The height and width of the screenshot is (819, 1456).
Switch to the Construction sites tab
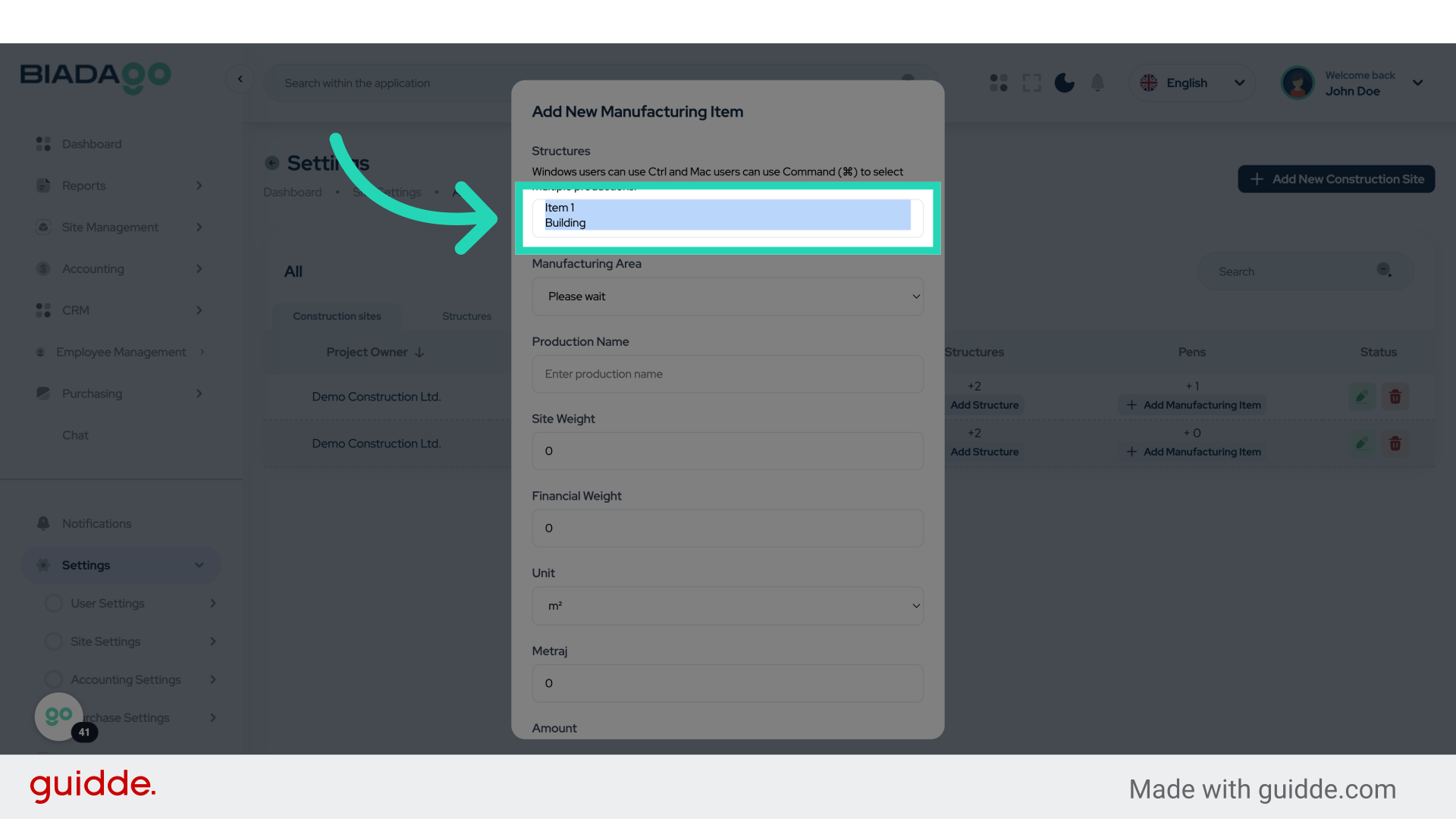(x=337, y=316)
